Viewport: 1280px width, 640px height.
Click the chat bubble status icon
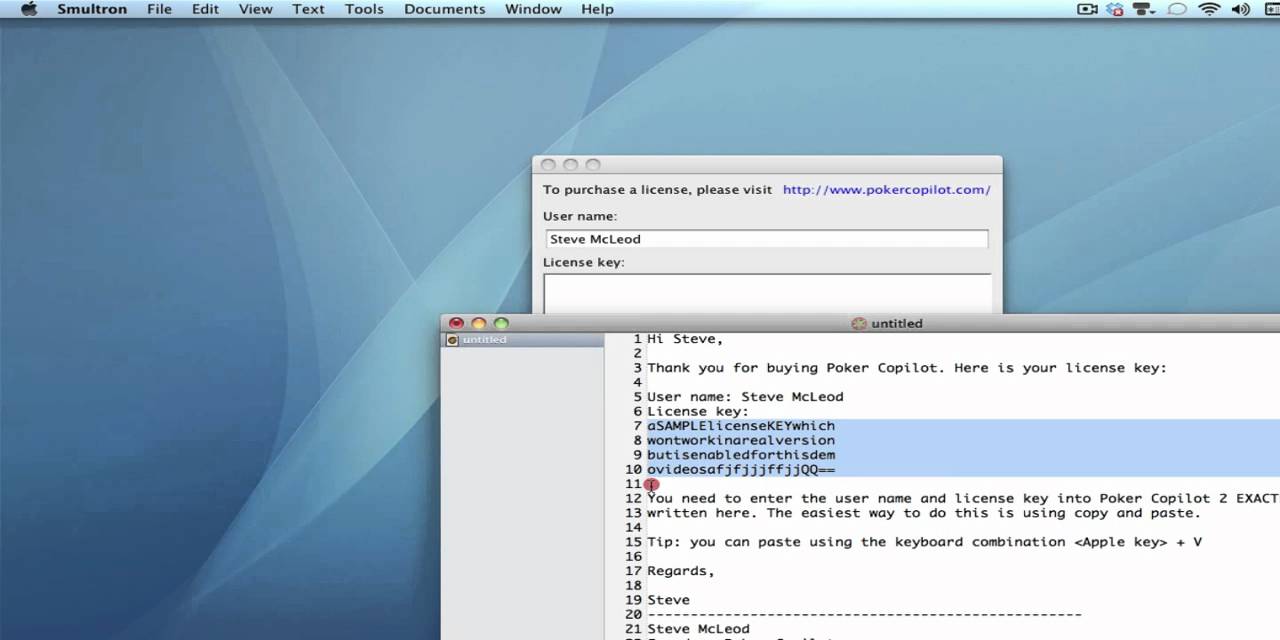coord(1177,9)
